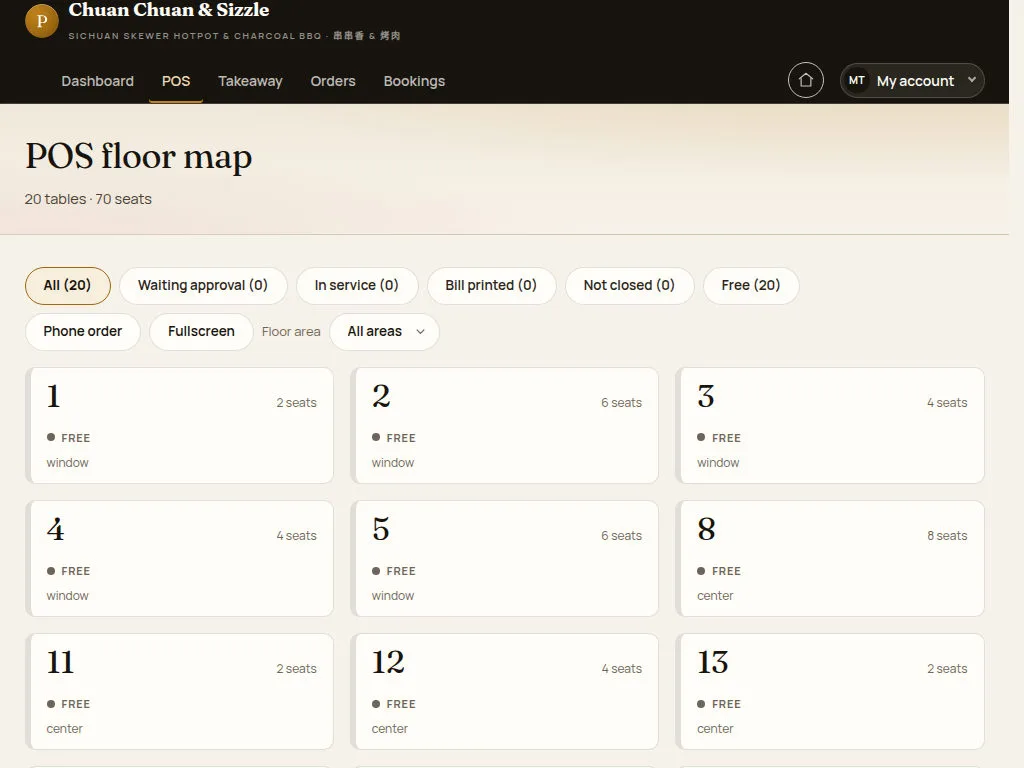
Task: Open table 1 card with 2 seats
Action: coord(180,425)
